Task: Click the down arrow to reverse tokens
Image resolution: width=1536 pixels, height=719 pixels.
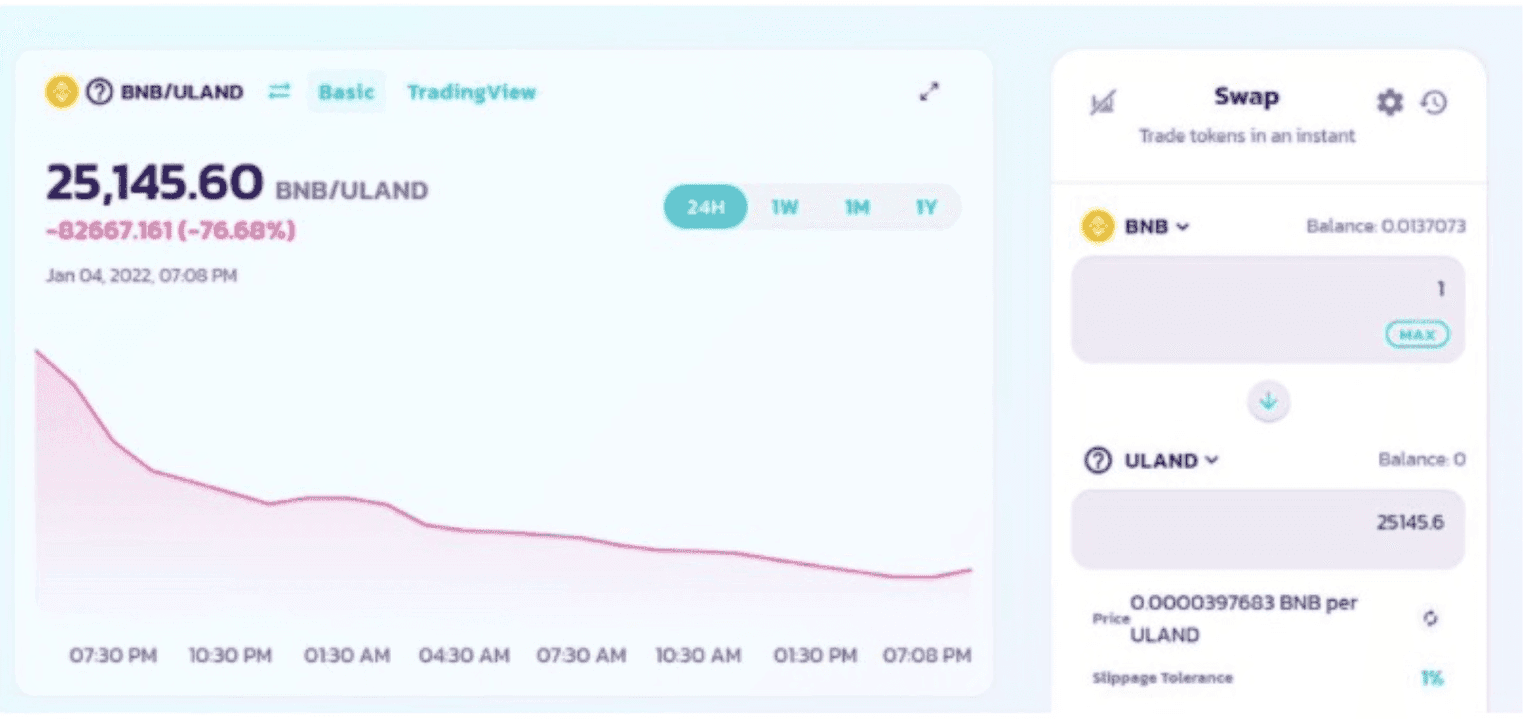Action: tap(1268, 401)
